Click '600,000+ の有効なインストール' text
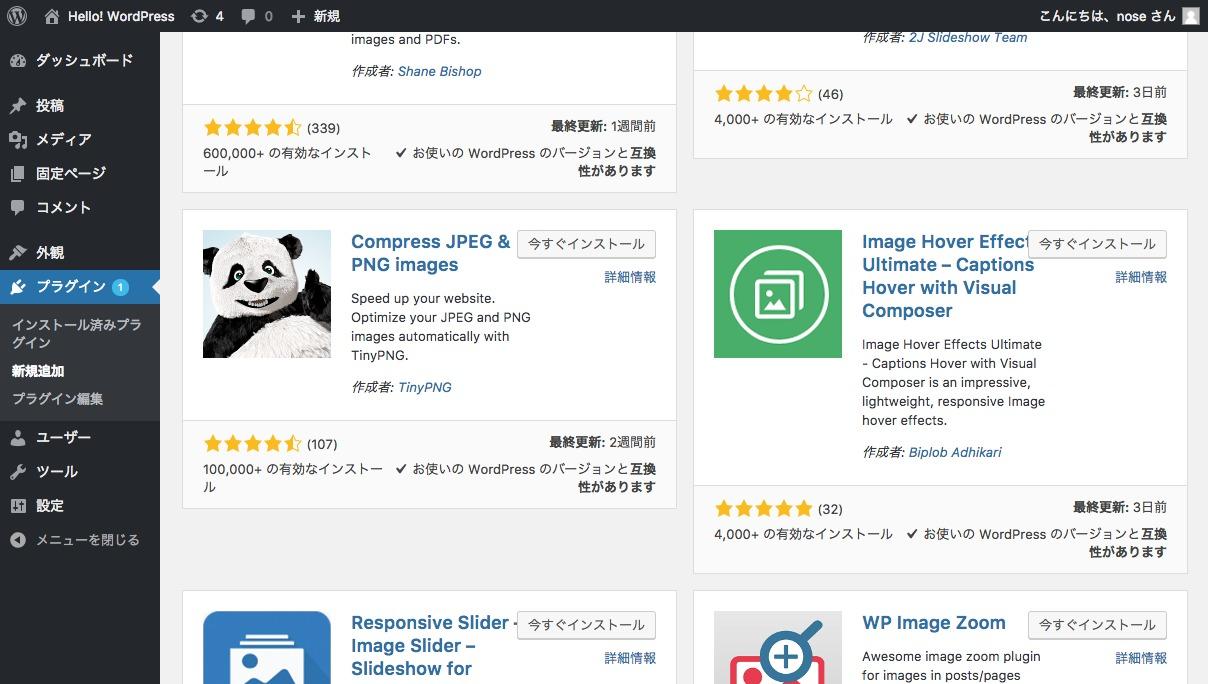 (288, 162)
